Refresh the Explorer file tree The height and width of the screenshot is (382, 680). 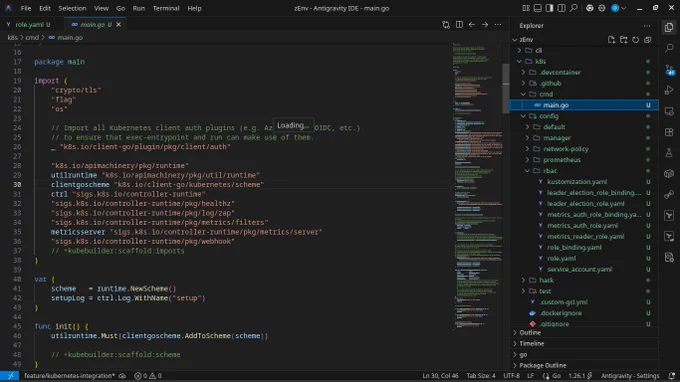(635, 39)
